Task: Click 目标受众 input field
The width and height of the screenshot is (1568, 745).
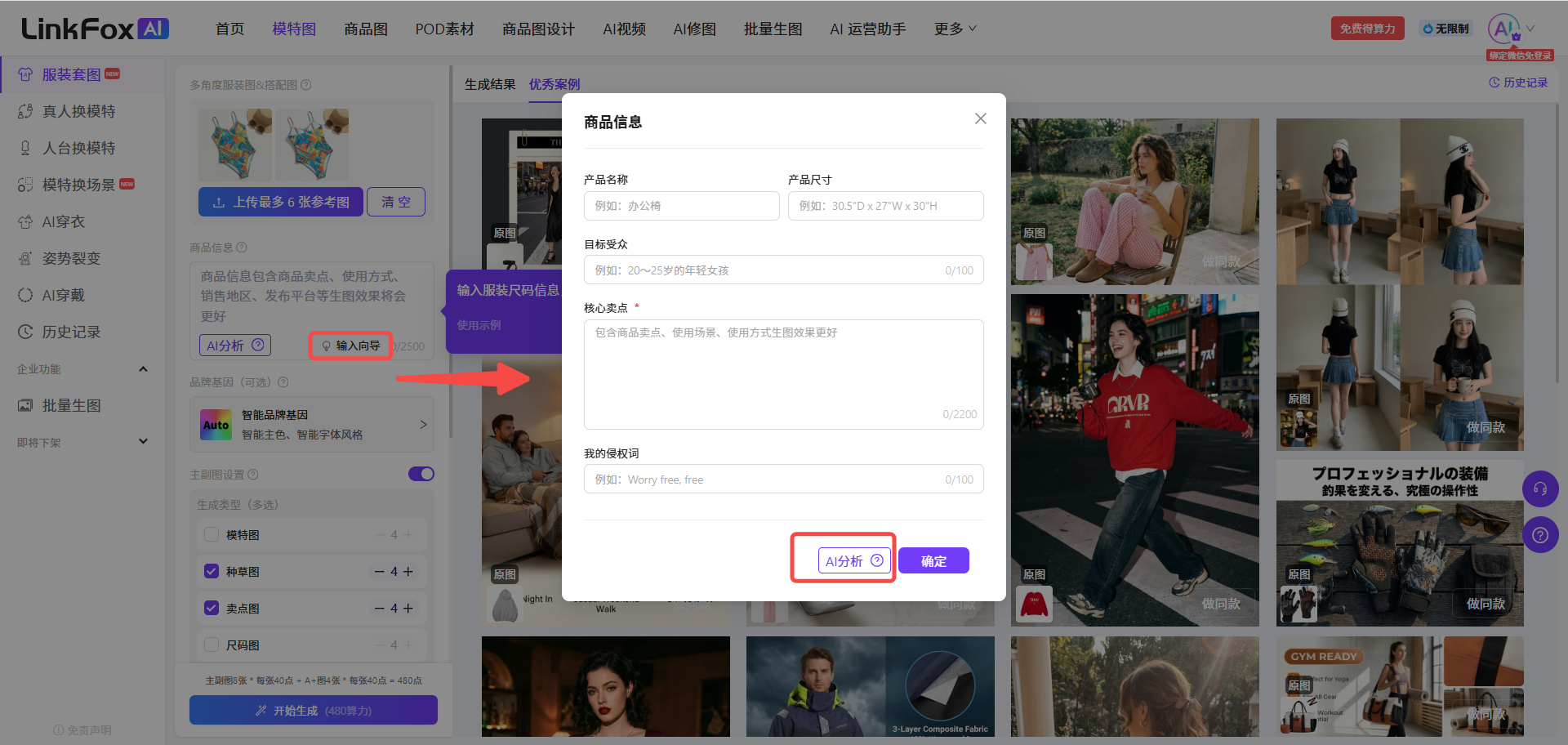Action: [784, 270]
